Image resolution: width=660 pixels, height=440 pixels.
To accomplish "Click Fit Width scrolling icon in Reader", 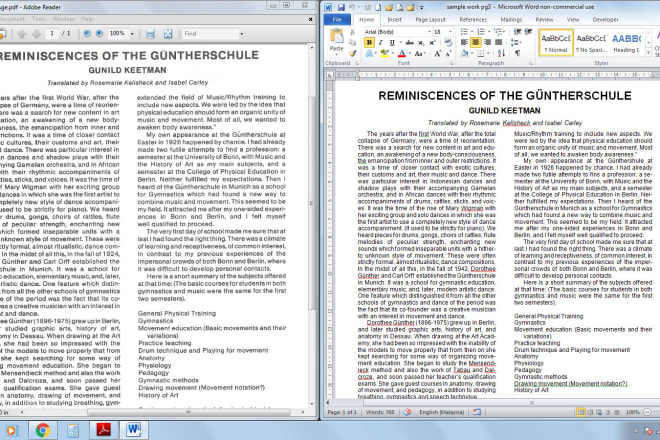I will 150,34.
